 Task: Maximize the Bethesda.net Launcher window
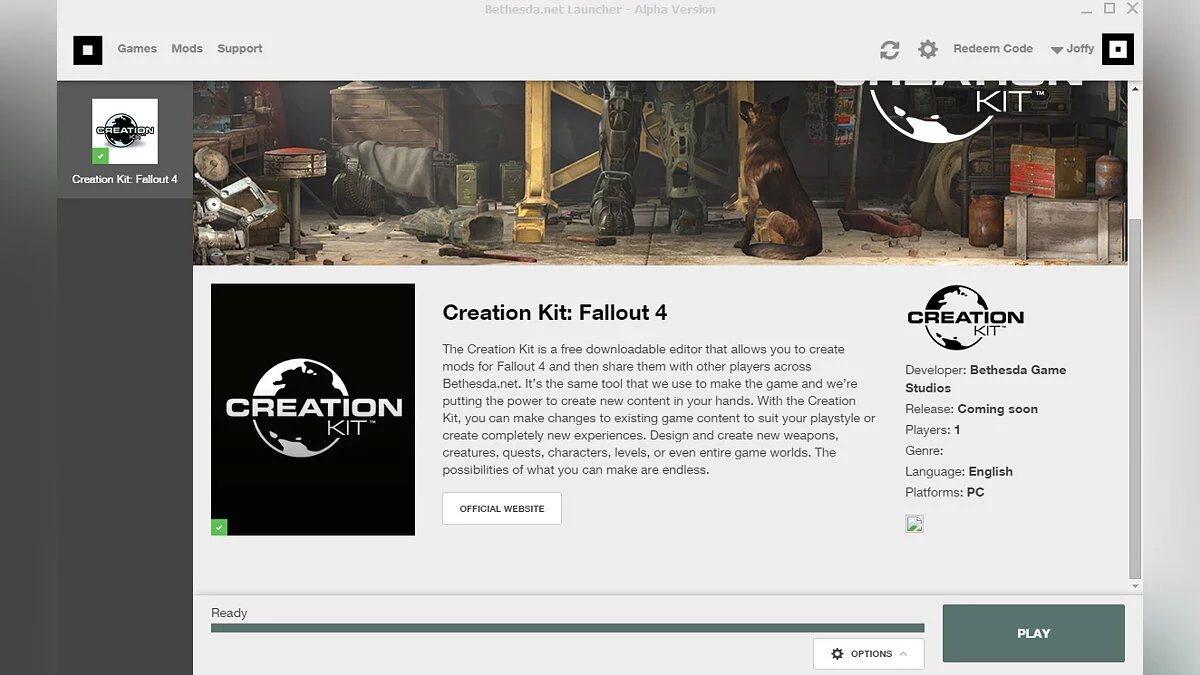tap(1109, 9)
